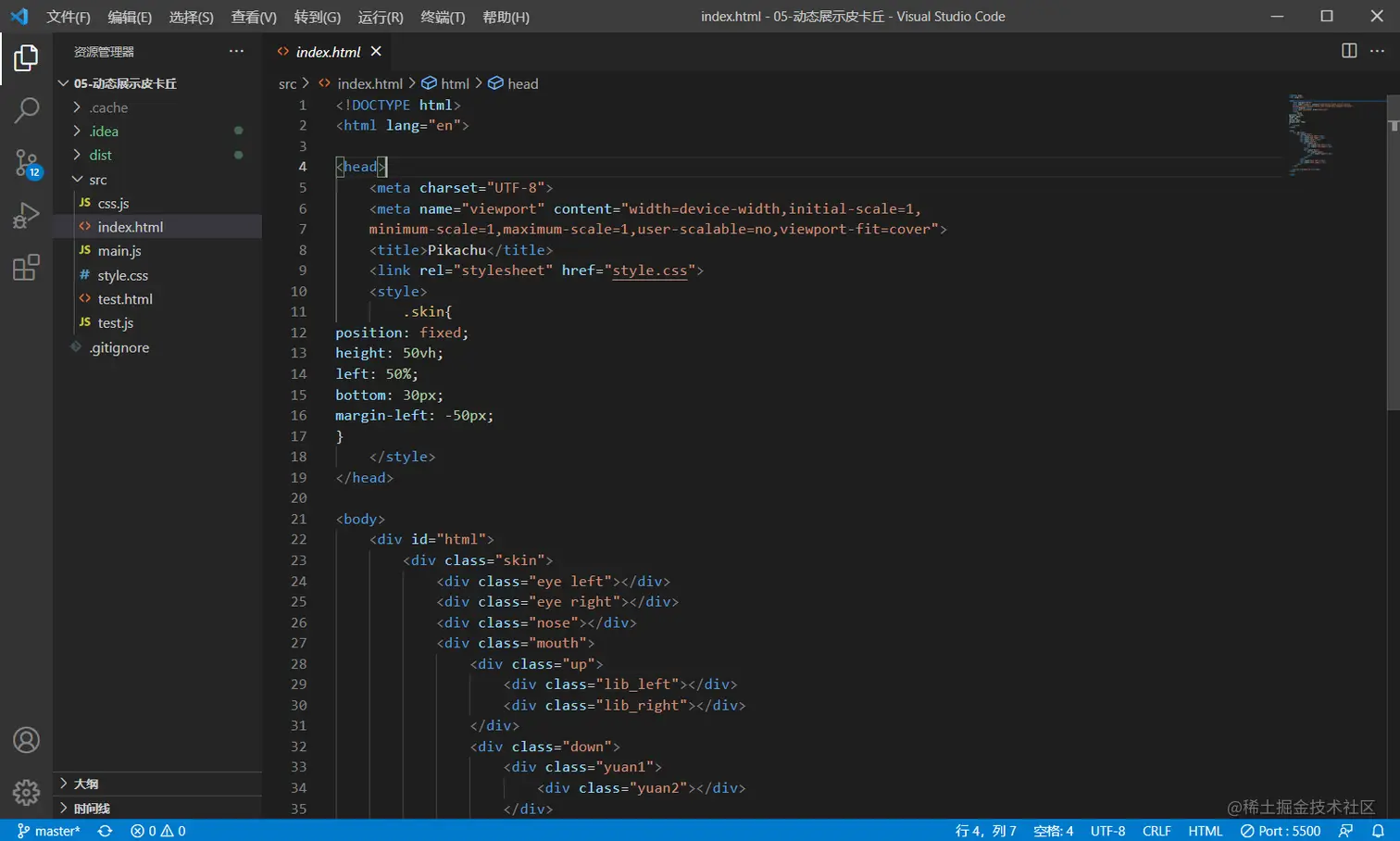The image size is (1400, 841).
Task: Click the editor vertical scrollbar
Action: tap(1393, 252)
